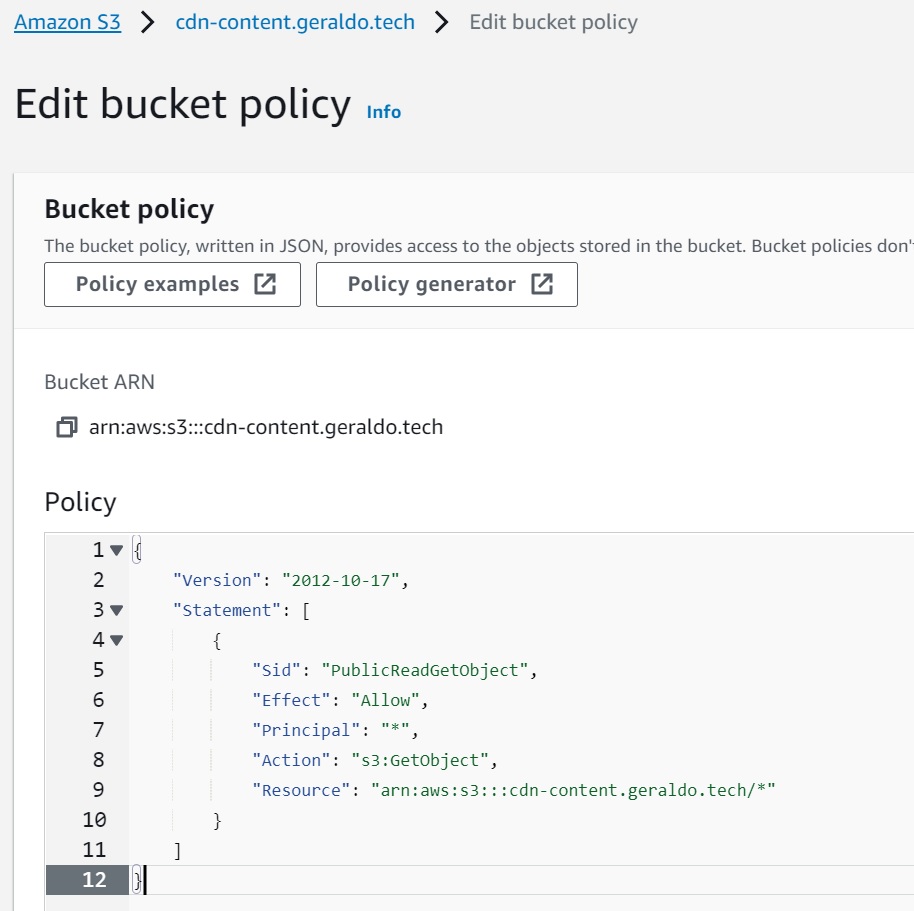This screenshot has height=911, width=914.
Task: Click the external link icon on Policy generator
Action: 541,284
